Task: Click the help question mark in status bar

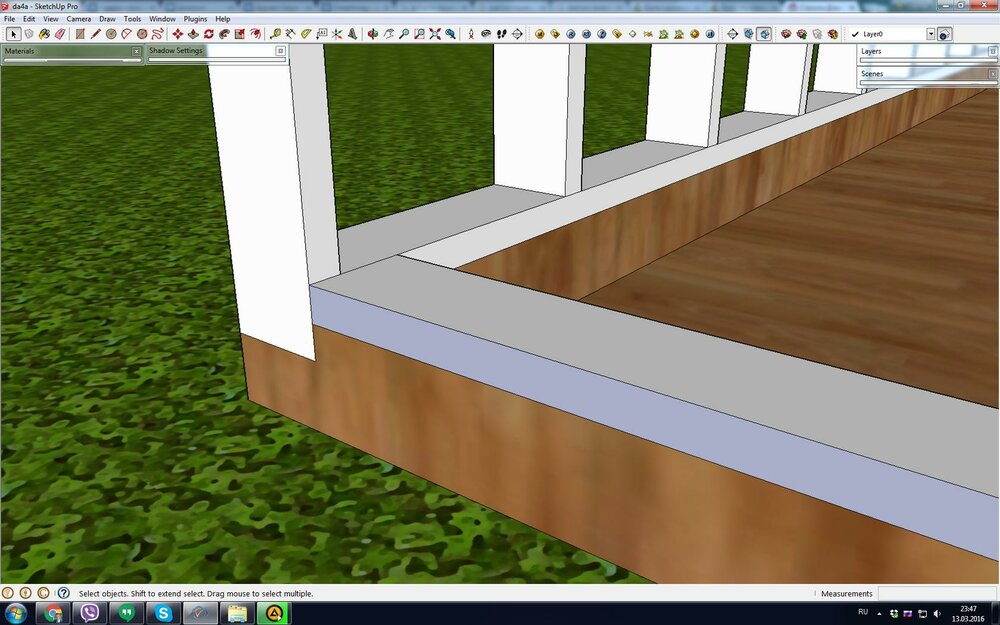Action: tap(63, 593)
